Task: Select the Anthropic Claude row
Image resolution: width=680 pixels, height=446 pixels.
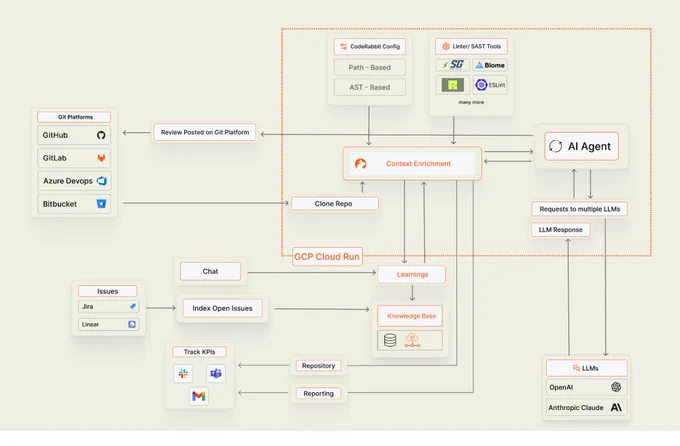Action: [586, 407]
